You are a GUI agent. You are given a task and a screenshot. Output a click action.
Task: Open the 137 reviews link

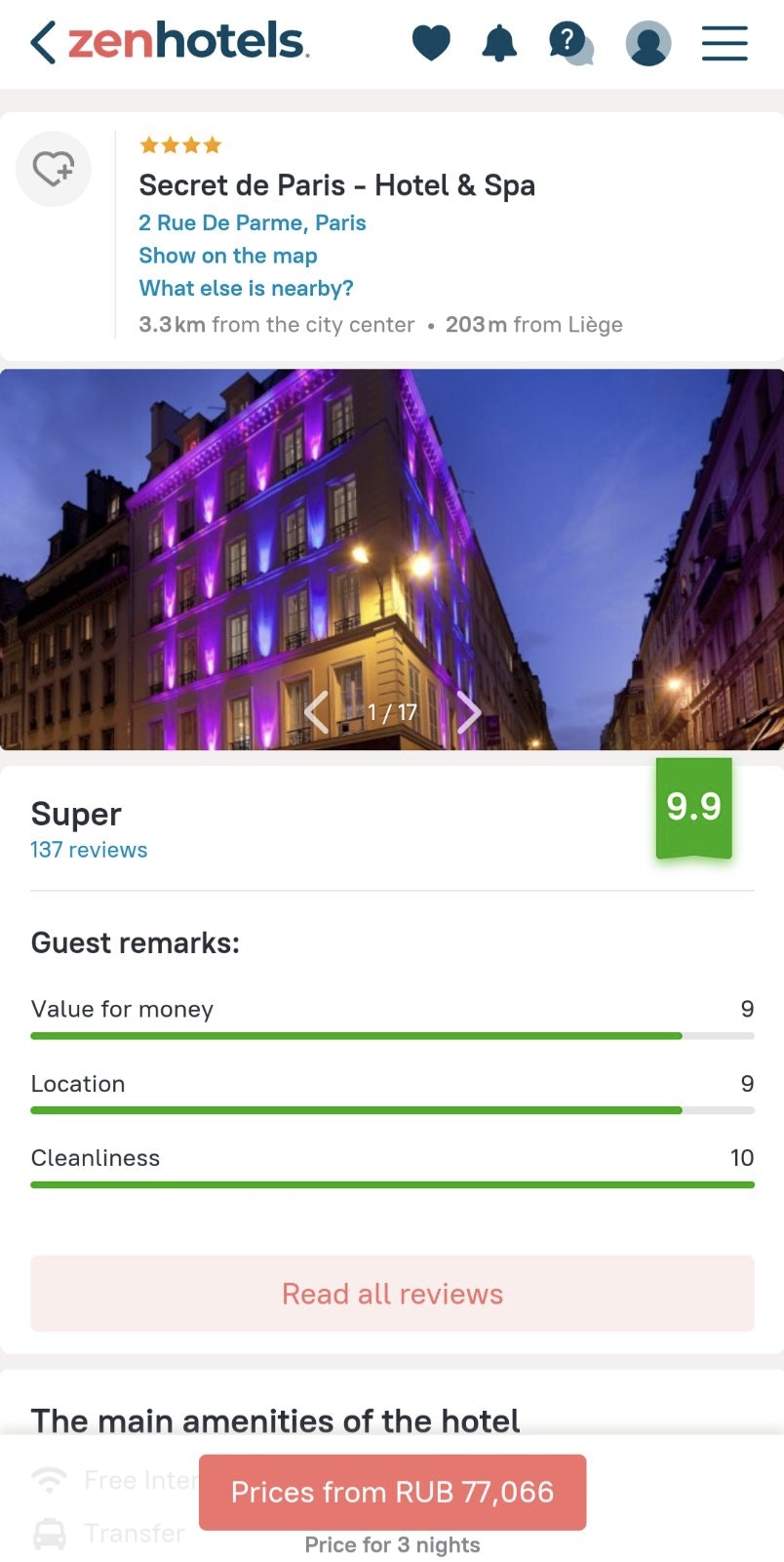(88, 849)
